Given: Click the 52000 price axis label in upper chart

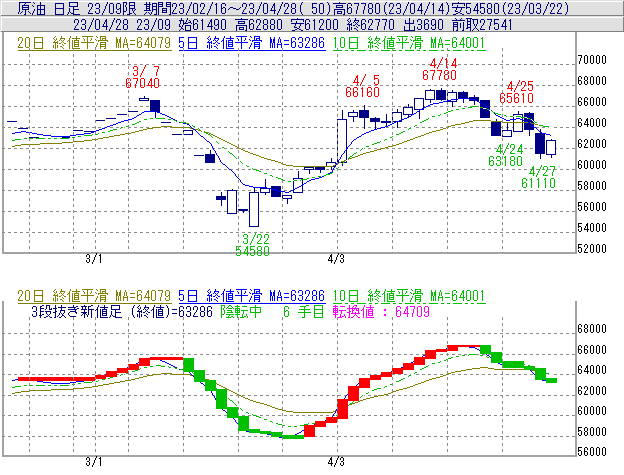Looking at the screenshot, I should [592, 249].
